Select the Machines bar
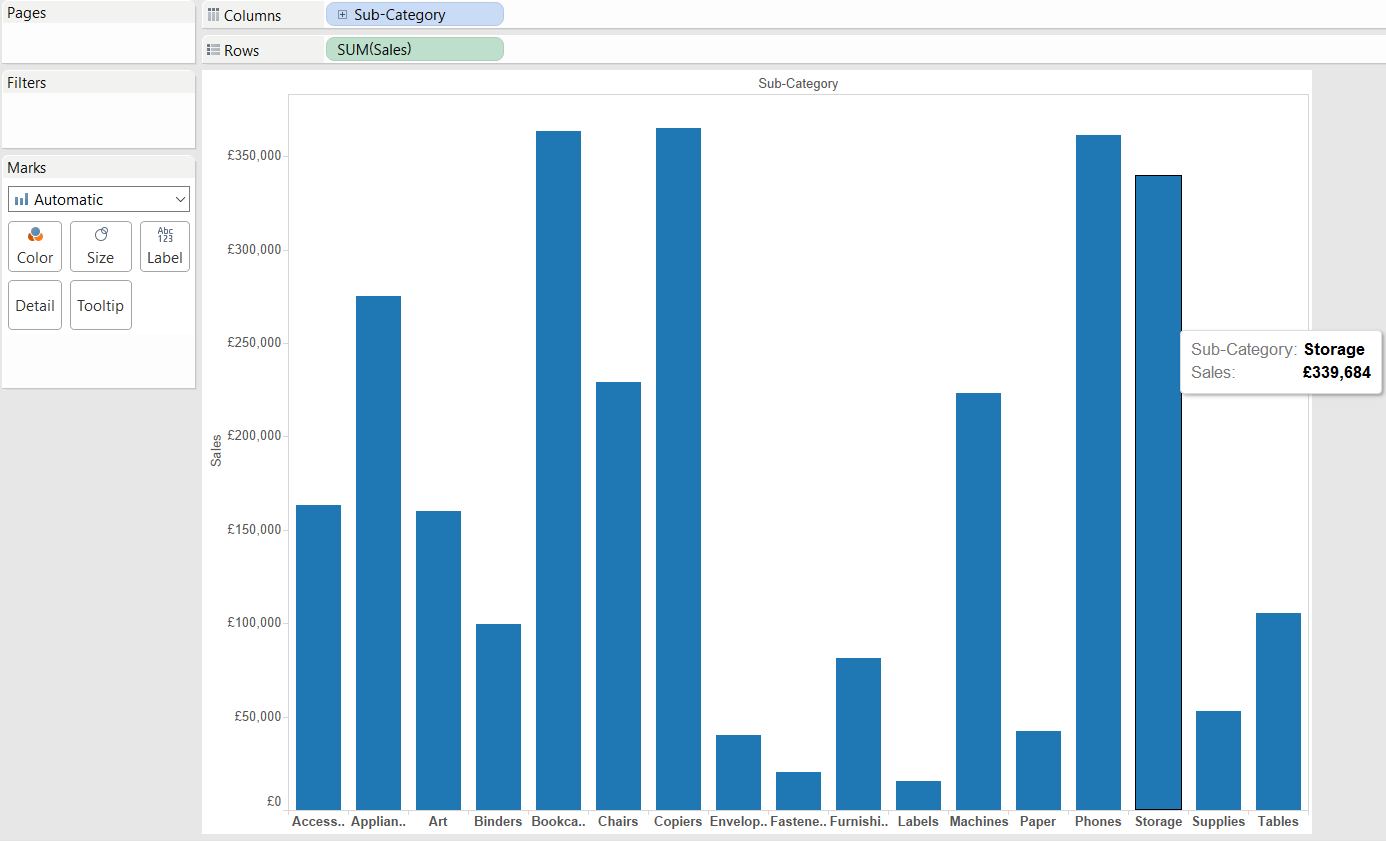Viewport: 1386px width, 842px height. tap(978, 601)
